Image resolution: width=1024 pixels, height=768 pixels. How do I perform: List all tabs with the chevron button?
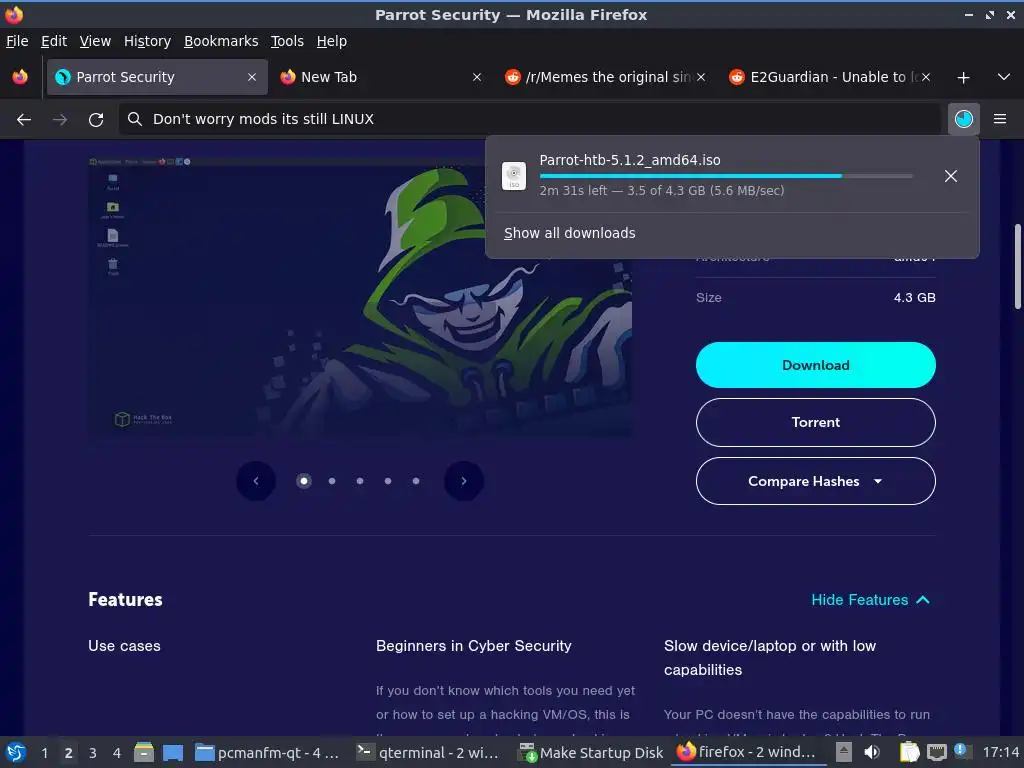tap(1004, 77)
